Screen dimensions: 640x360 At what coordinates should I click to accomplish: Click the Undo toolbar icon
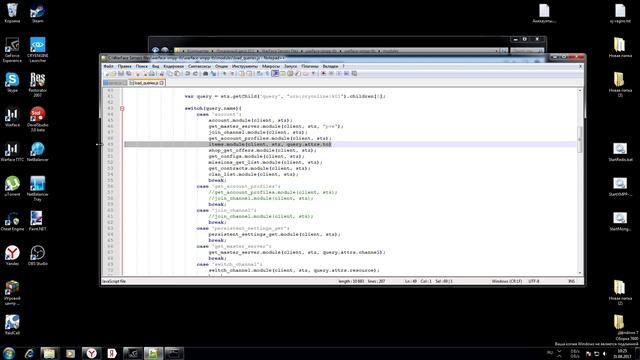pos(188,74)
